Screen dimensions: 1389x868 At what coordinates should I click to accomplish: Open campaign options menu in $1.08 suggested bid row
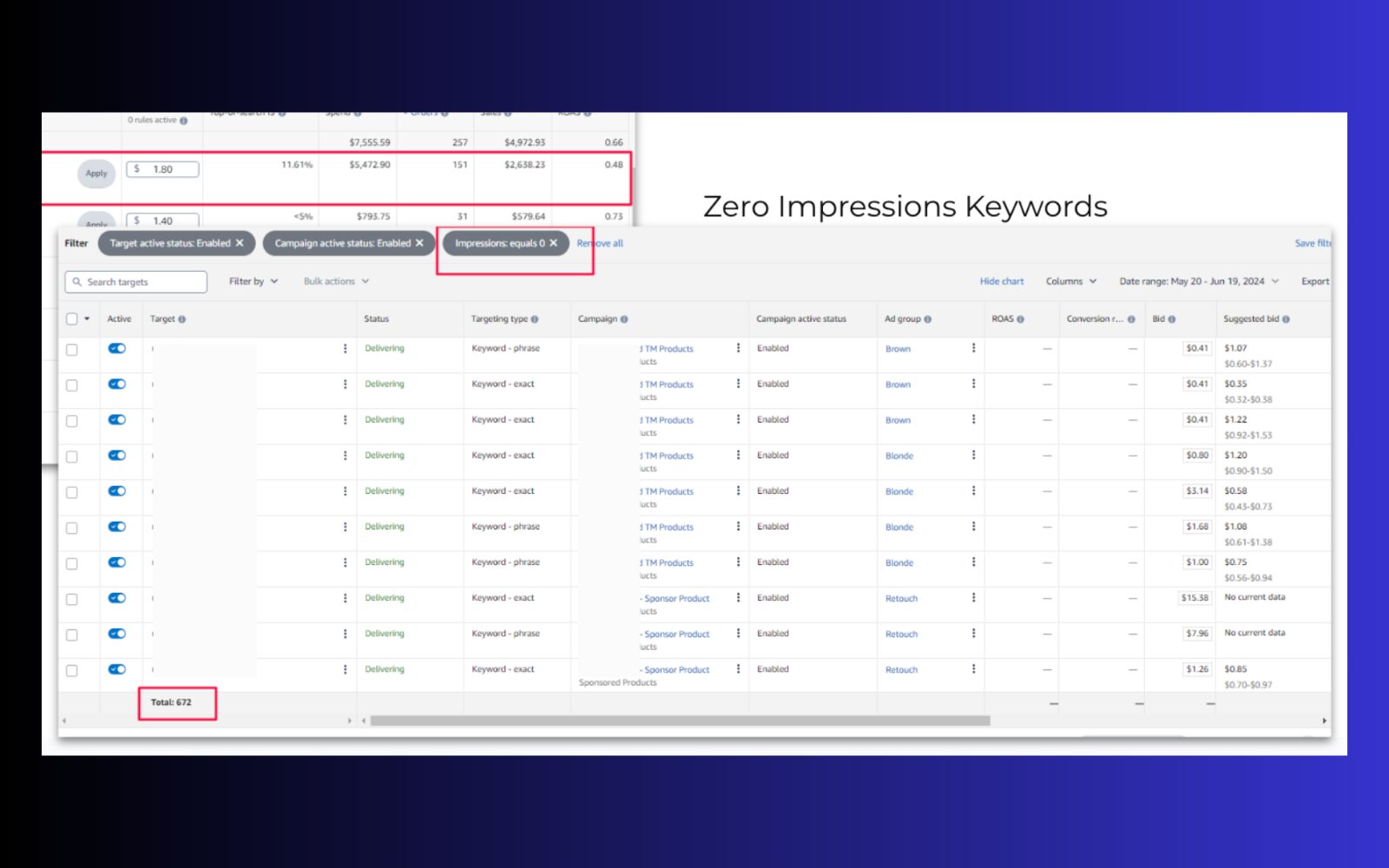pyautogui.click(x=739, y=526)
